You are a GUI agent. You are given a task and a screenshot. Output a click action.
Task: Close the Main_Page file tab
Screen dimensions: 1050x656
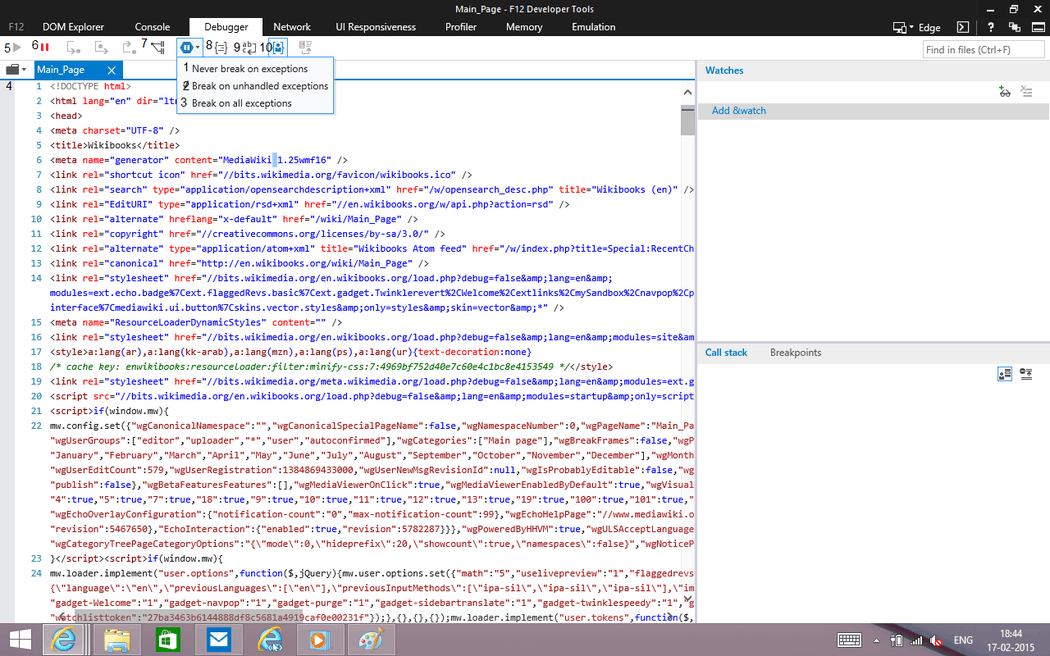(112, 70)
